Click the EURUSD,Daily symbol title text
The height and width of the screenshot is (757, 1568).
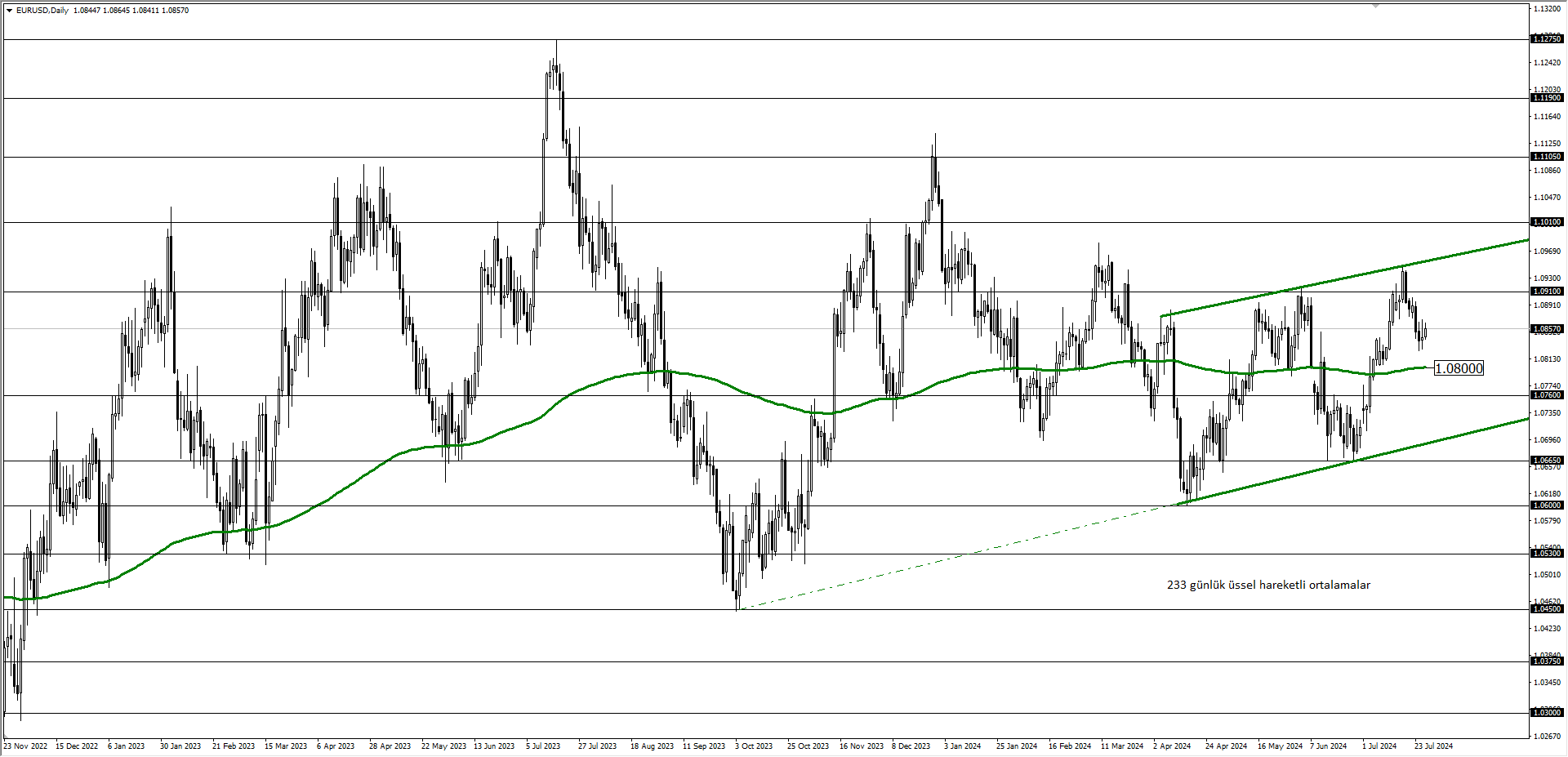[x=42, y=11]
